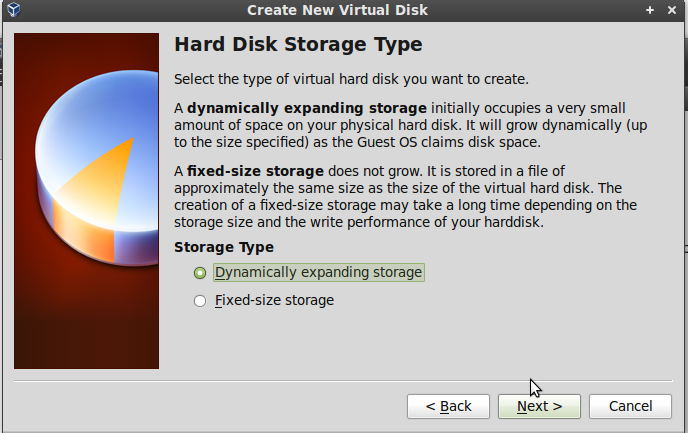Click the Fixed-size storage option label

coord(274,301)
